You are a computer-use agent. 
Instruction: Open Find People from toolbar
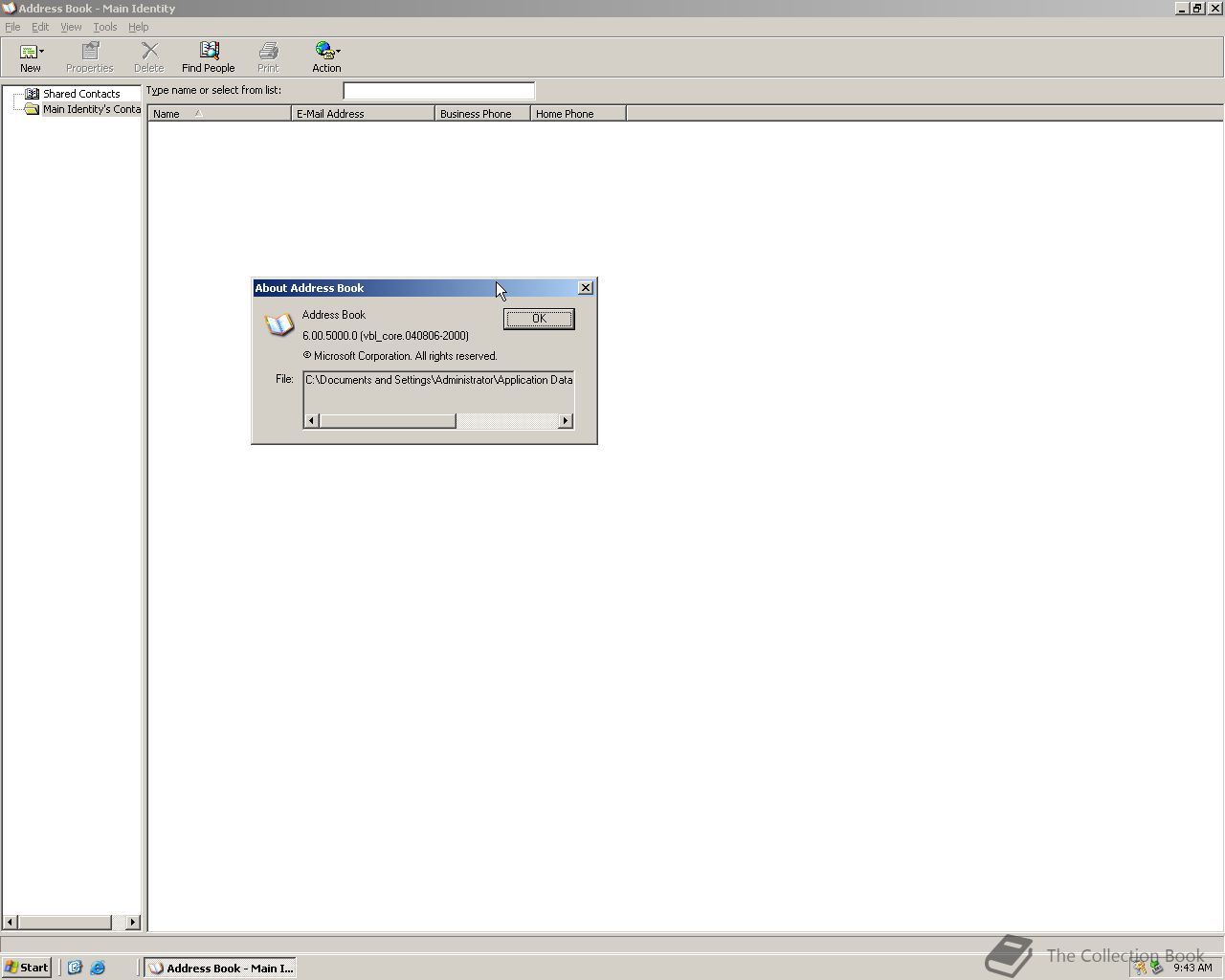pyautogui.click(x=209, y=56)
